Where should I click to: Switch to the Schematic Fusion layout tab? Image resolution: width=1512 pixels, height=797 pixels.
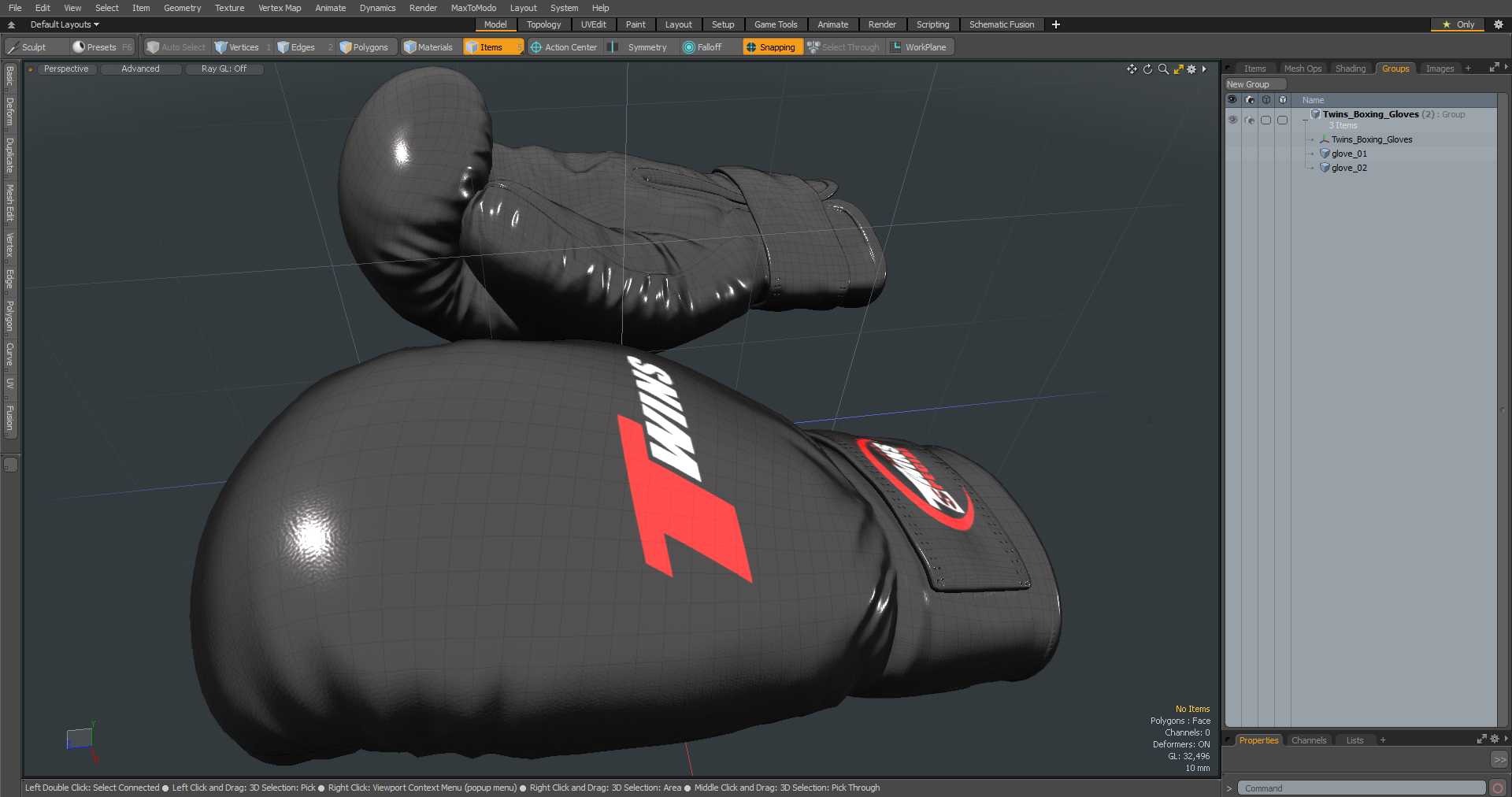click(1002, 24)
